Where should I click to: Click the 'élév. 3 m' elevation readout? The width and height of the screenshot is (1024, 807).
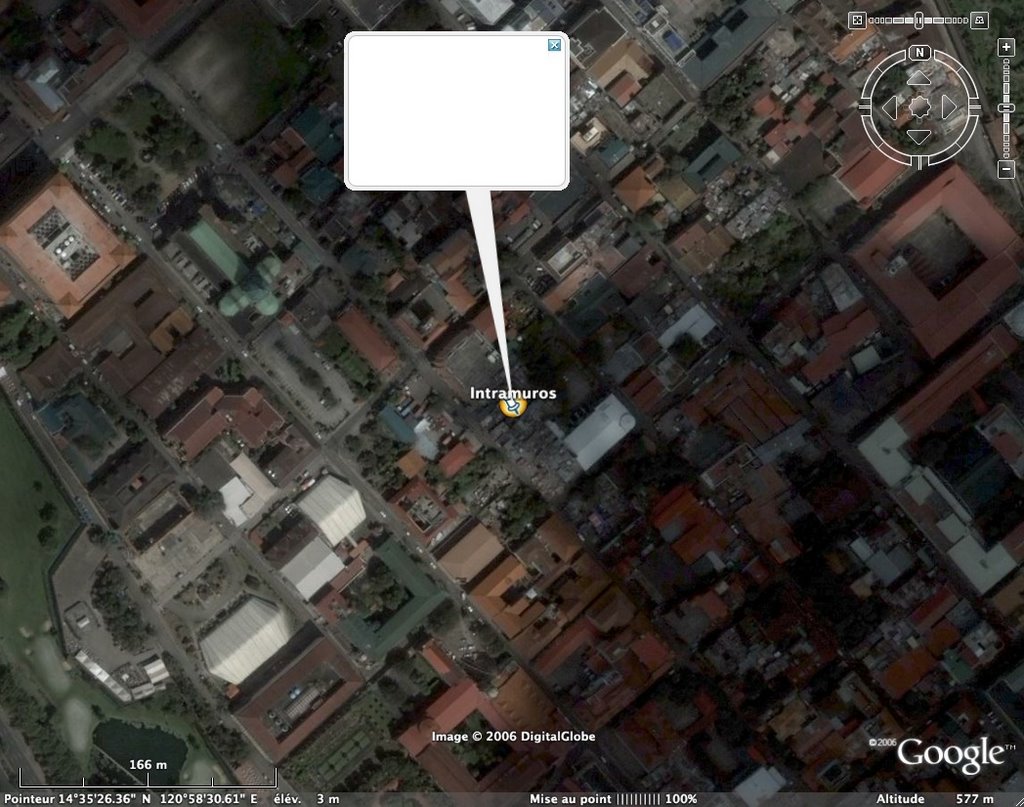tap(306, 799)
